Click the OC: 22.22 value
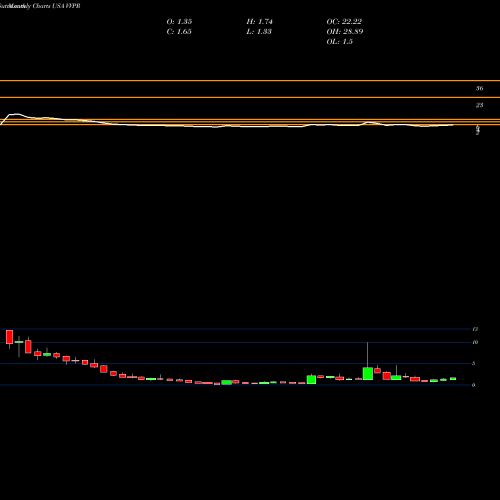The width and height of the screenshot is (500, 500). (344, 22)
